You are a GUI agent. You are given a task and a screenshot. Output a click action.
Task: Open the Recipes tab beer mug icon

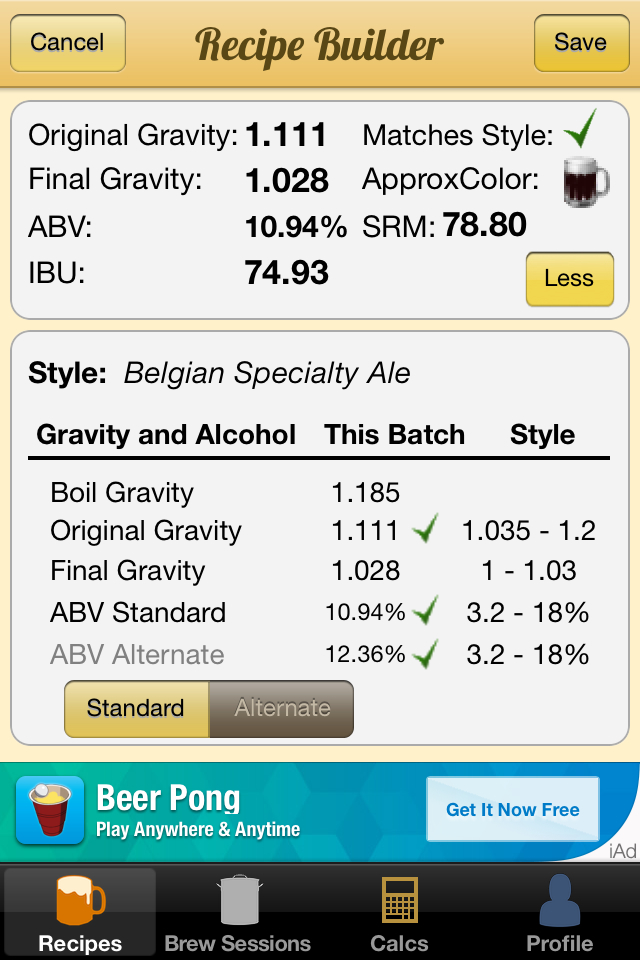point(80,899)
